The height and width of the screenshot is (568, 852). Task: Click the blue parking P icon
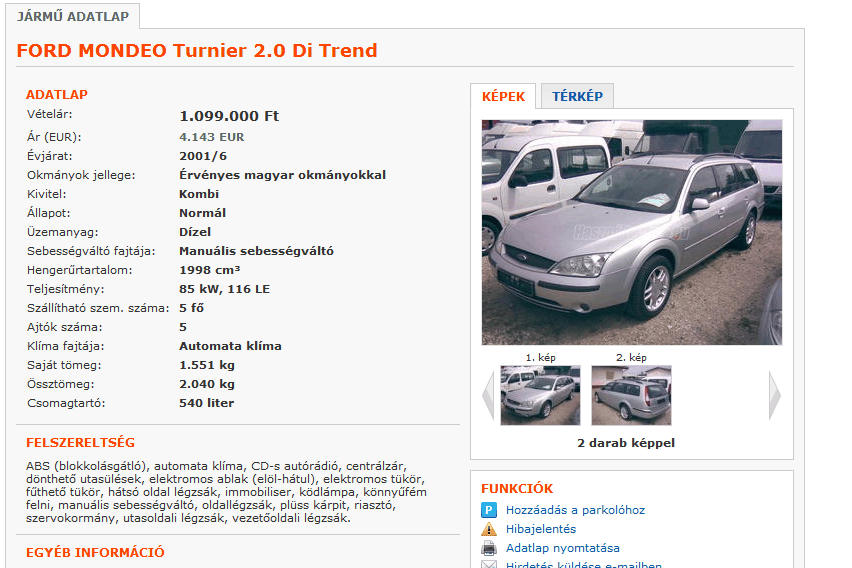pyautogui.click(x=489, y=510)
